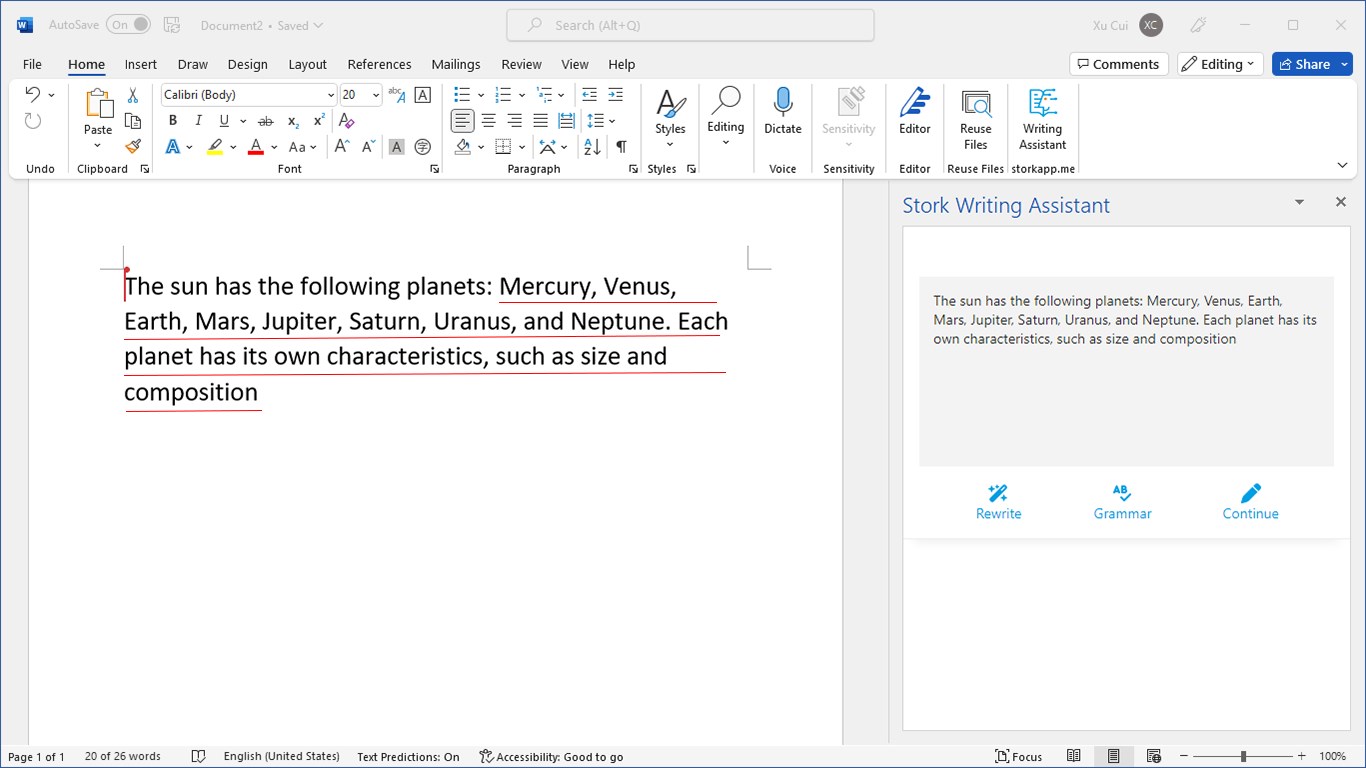
Task: Toggle the AutoSave switch
Action: tap(129, 25)
